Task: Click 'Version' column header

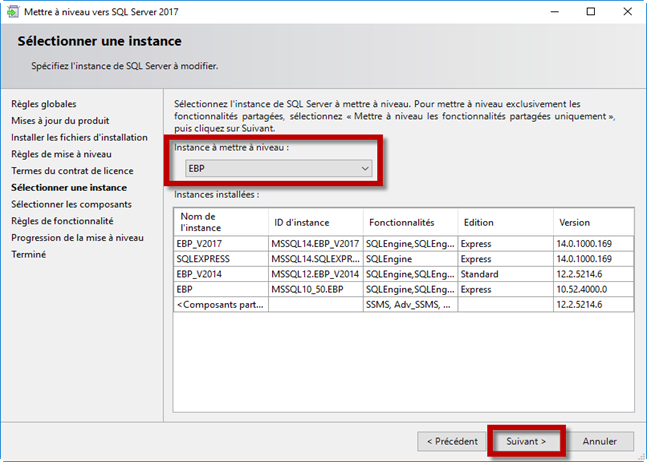Action: pos(593,222)
